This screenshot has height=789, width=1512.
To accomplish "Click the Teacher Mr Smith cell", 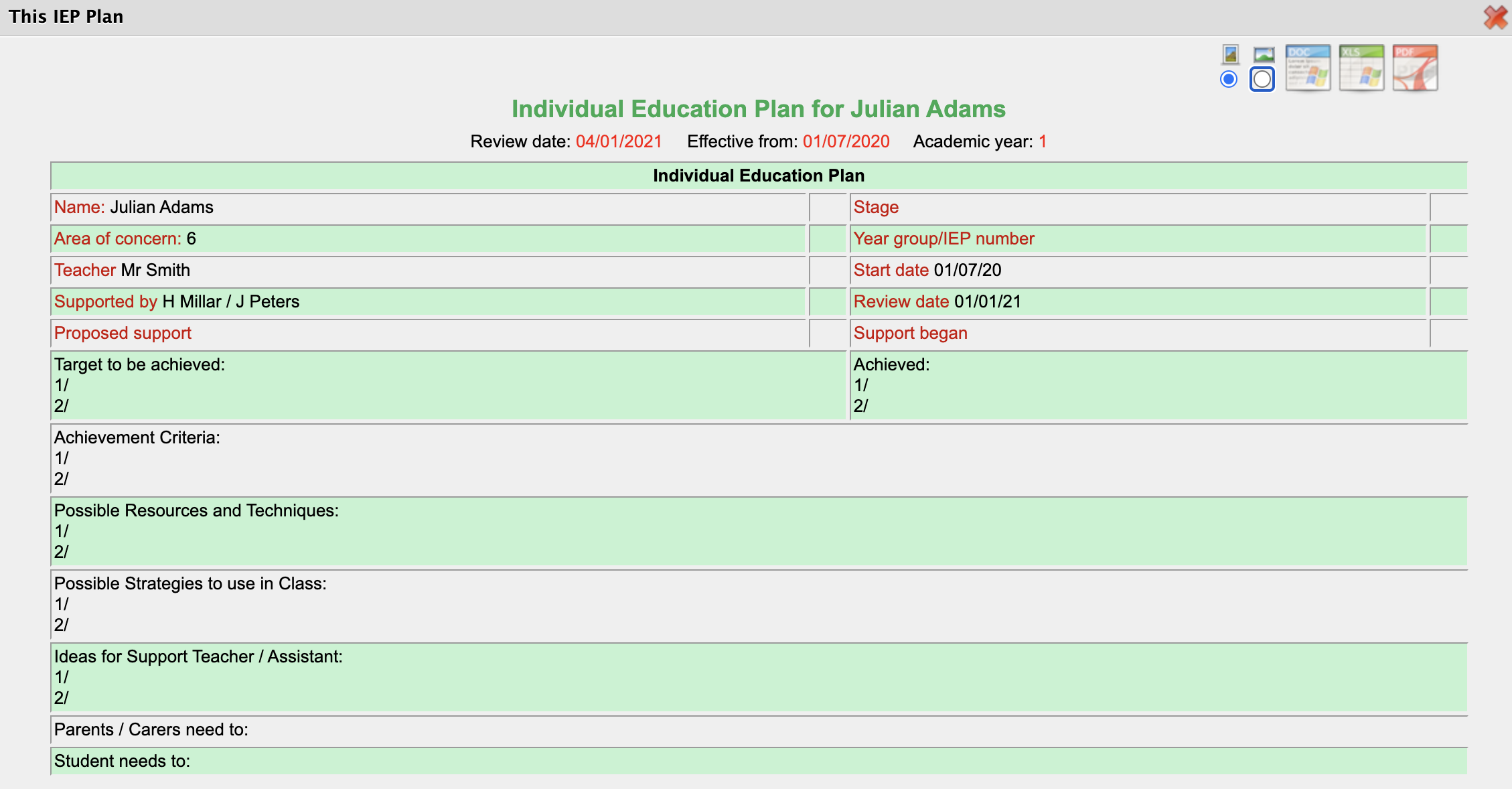I will pyautogui.click(x=157, y=270).
